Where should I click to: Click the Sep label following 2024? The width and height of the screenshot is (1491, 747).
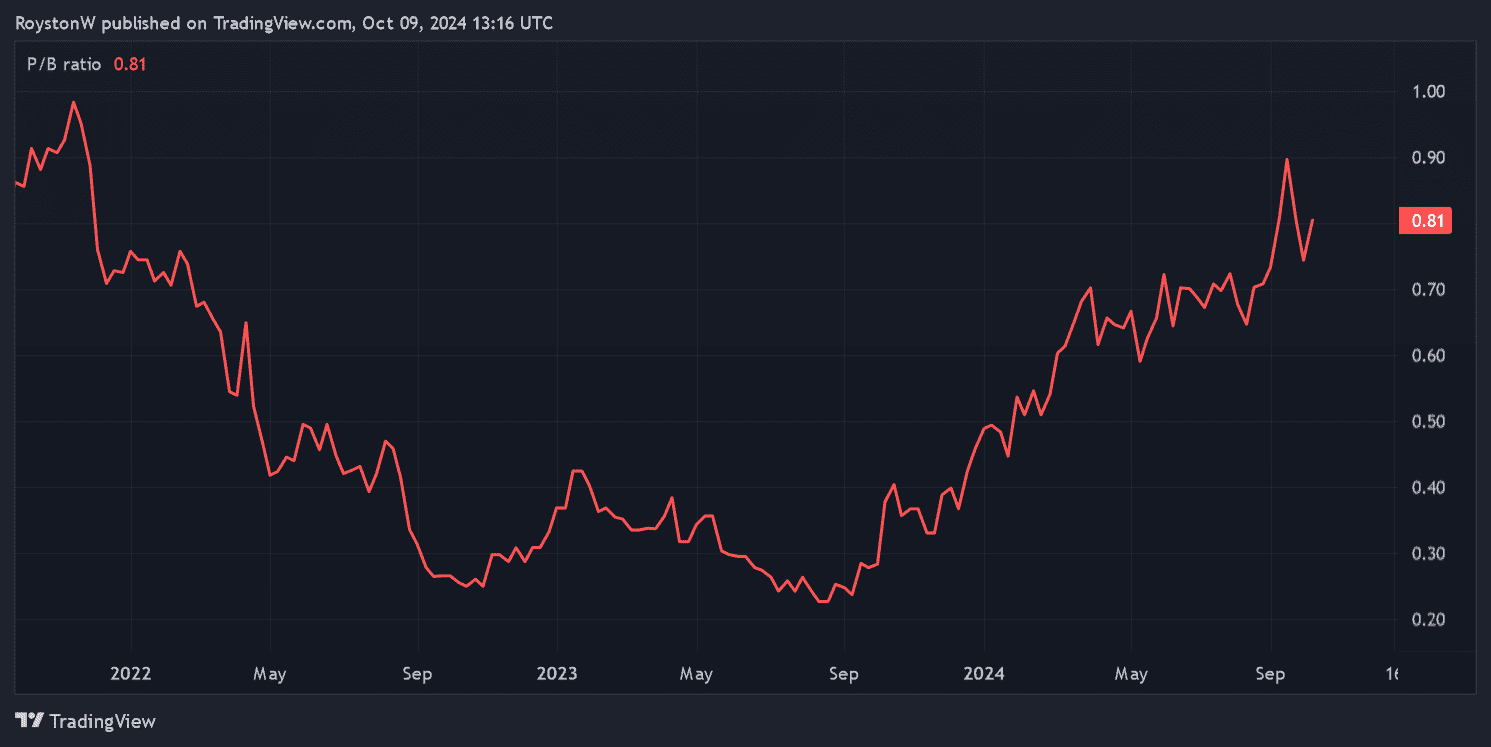1270,674
